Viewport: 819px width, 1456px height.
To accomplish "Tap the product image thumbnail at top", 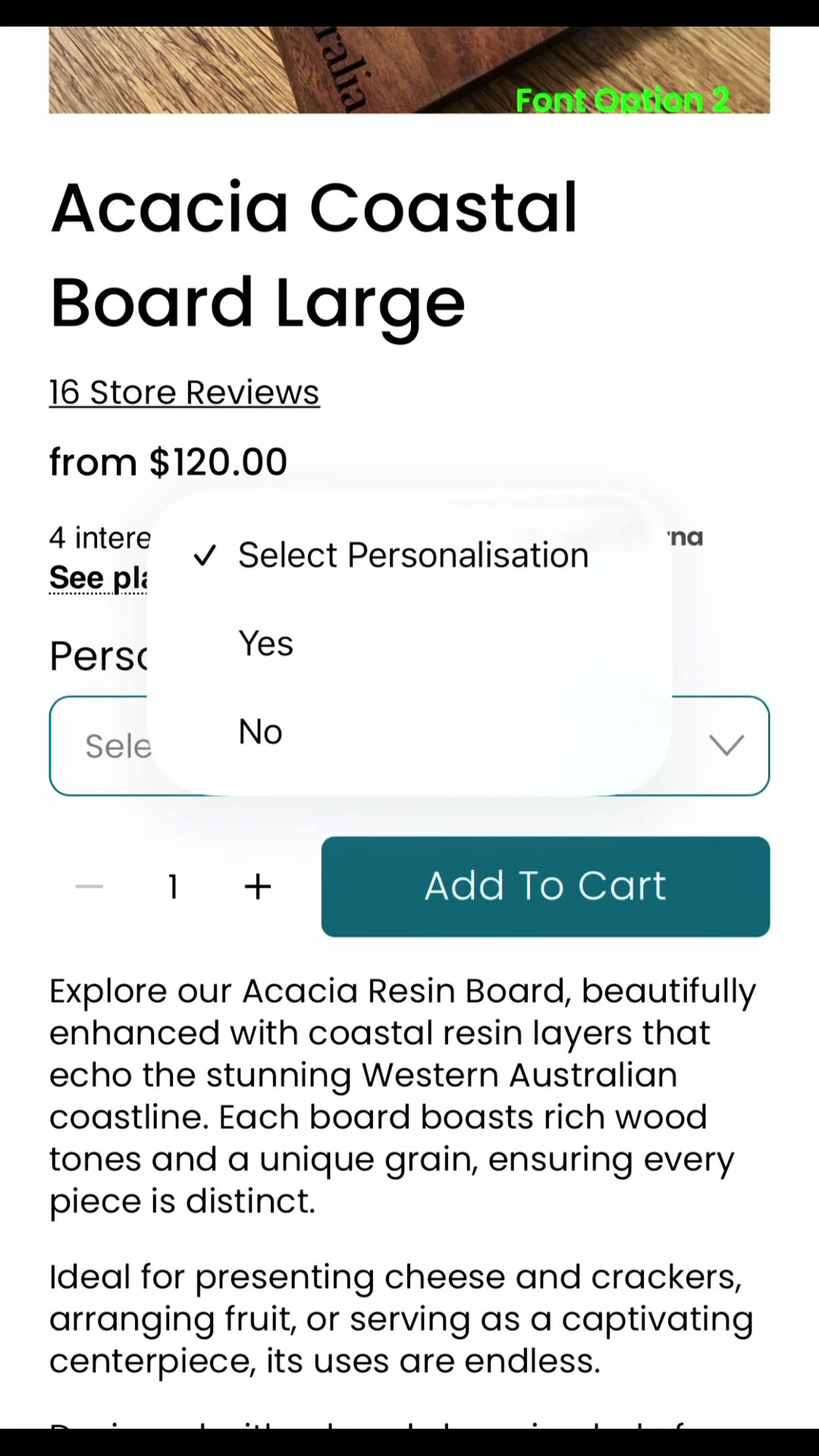I will click(x=409, y=70).
